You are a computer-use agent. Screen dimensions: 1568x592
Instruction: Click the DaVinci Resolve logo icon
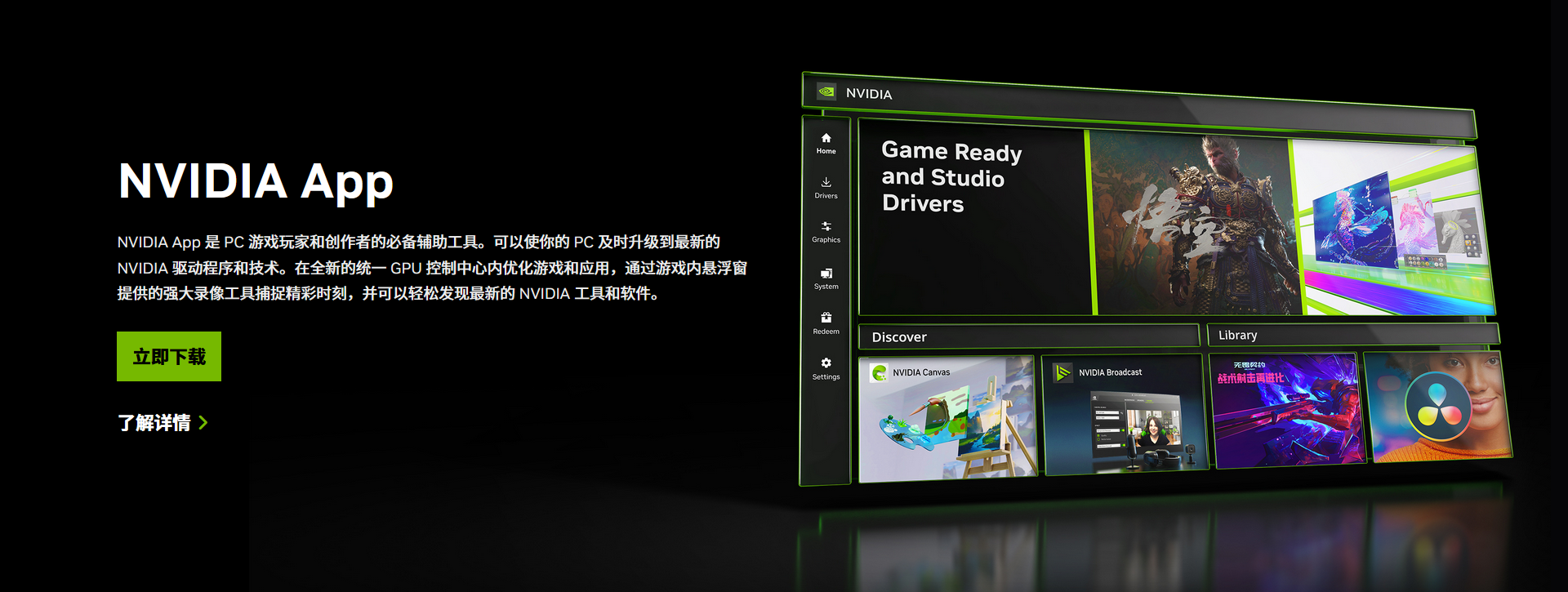click(1437, 407)
